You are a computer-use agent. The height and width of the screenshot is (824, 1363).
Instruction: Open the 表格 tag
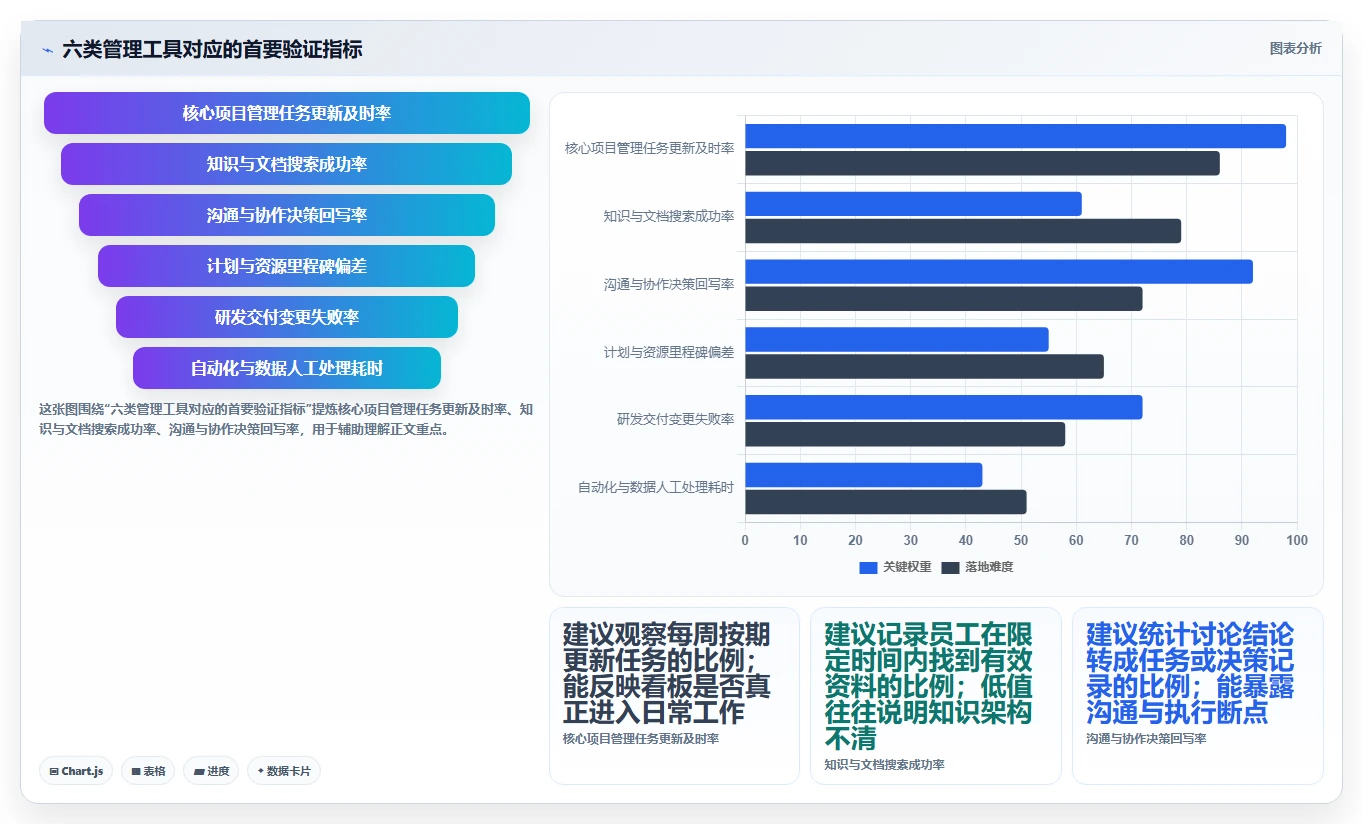point(148,771)
